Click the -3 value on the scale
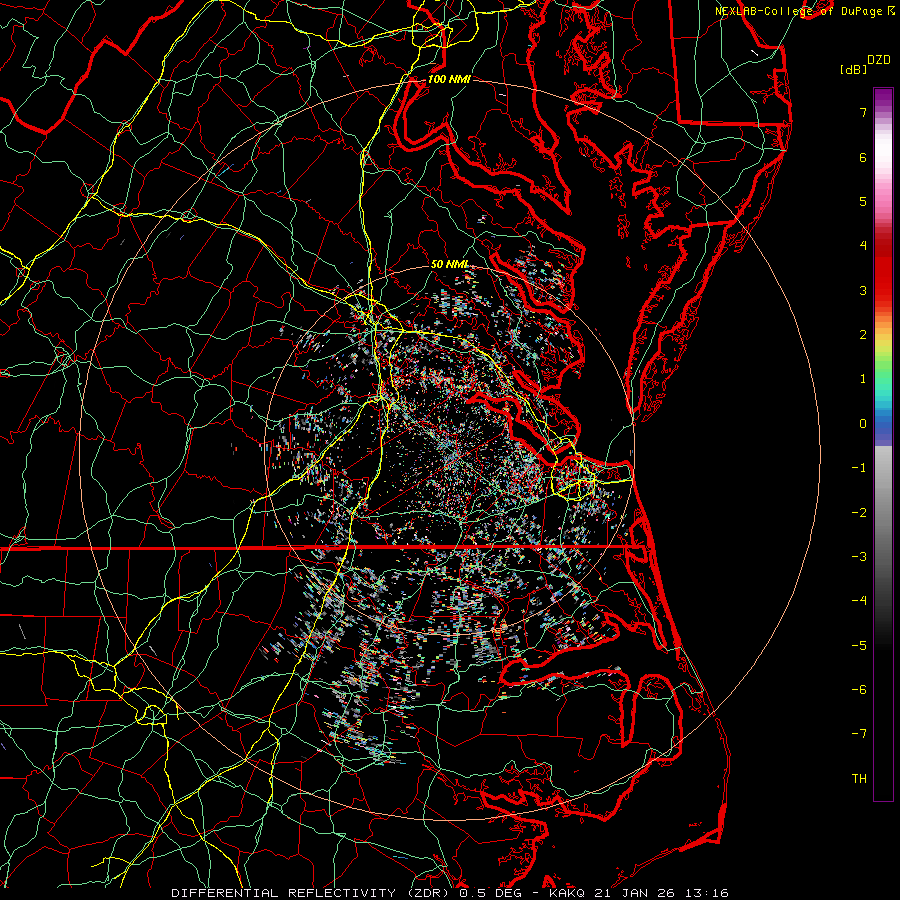 pos(859,557)
